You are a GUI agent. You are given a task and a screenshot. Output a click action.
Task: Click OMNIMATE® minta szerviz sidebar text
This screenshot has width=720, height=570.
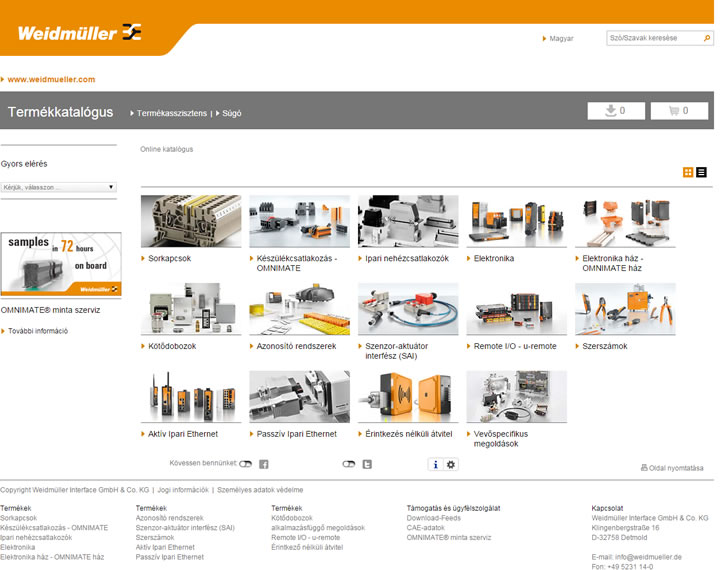[x=51, y=310]
